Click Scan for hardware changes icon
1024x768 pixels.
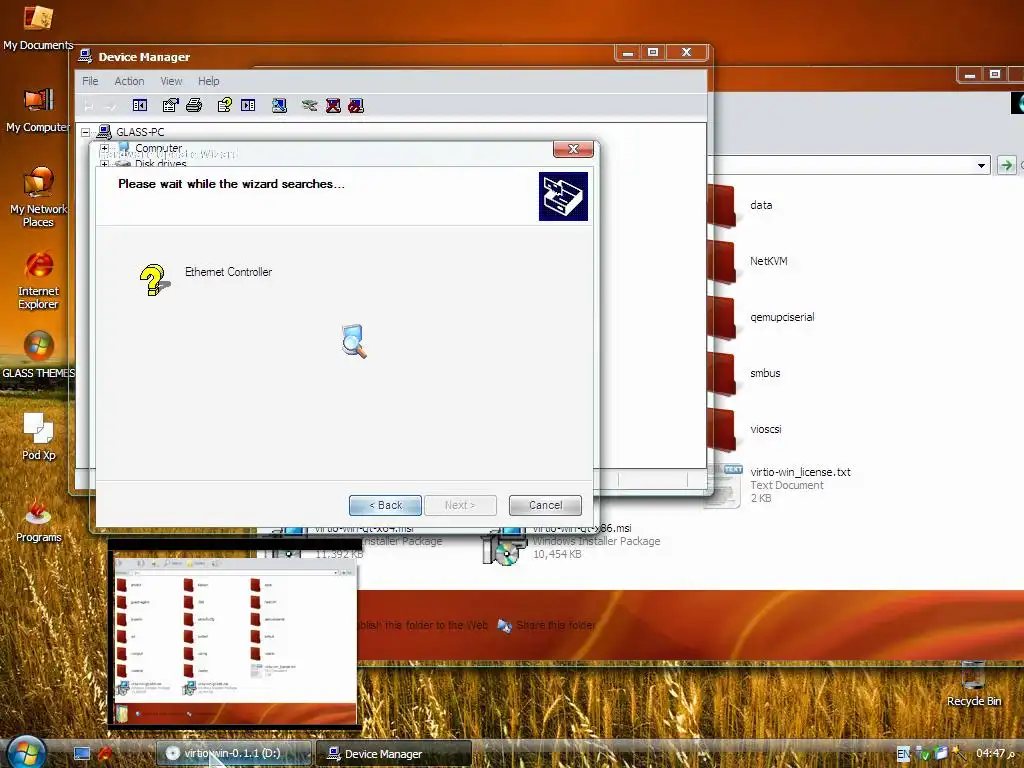[x=280, y=105]
